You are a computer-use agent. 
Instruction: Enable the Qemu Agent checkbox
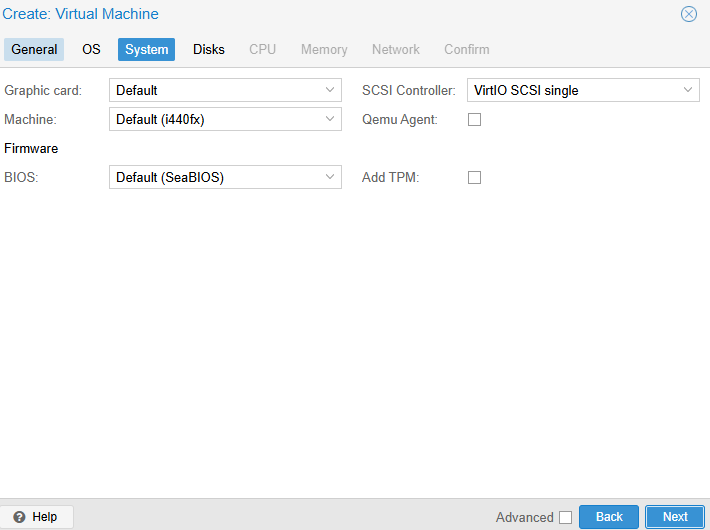point(475,120)
